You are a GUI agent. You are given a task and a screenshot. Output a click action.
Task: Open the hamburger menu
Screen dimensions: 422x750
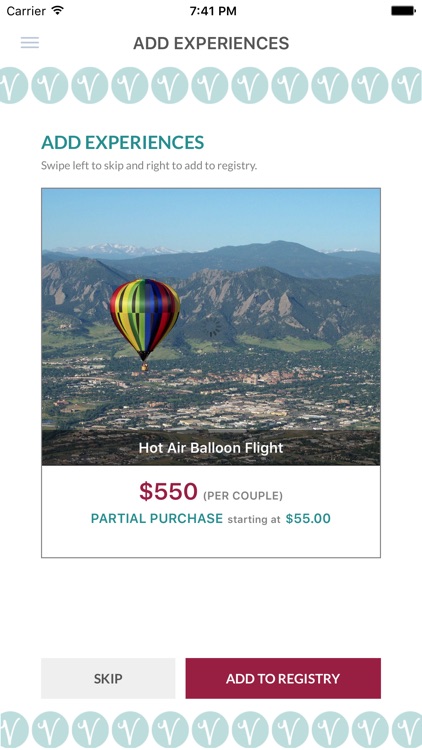coord(30,43)
